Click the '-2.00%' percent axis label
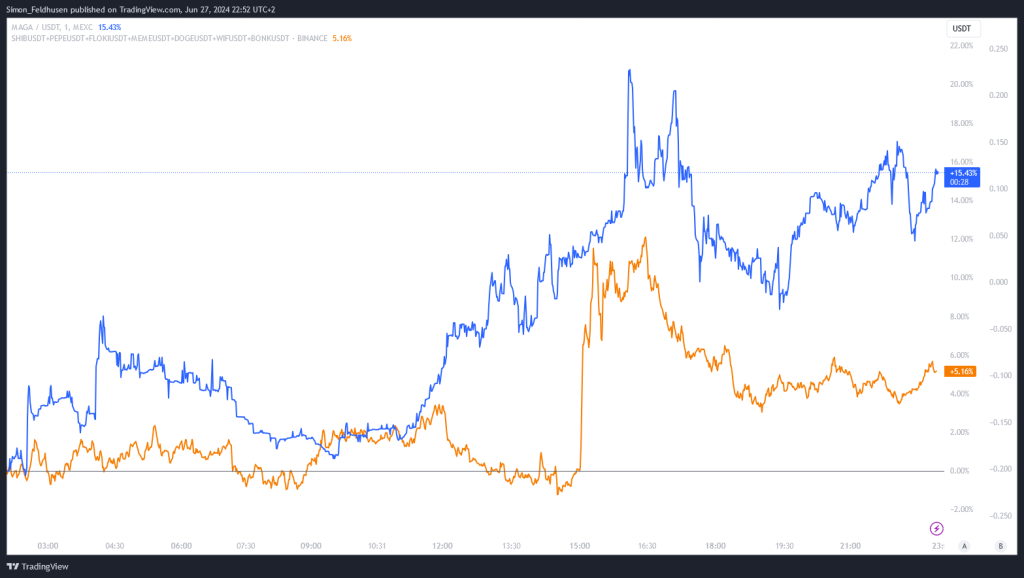Image resolution: width=1024 pixels, height=578 pixels. [x=961, y=509]
